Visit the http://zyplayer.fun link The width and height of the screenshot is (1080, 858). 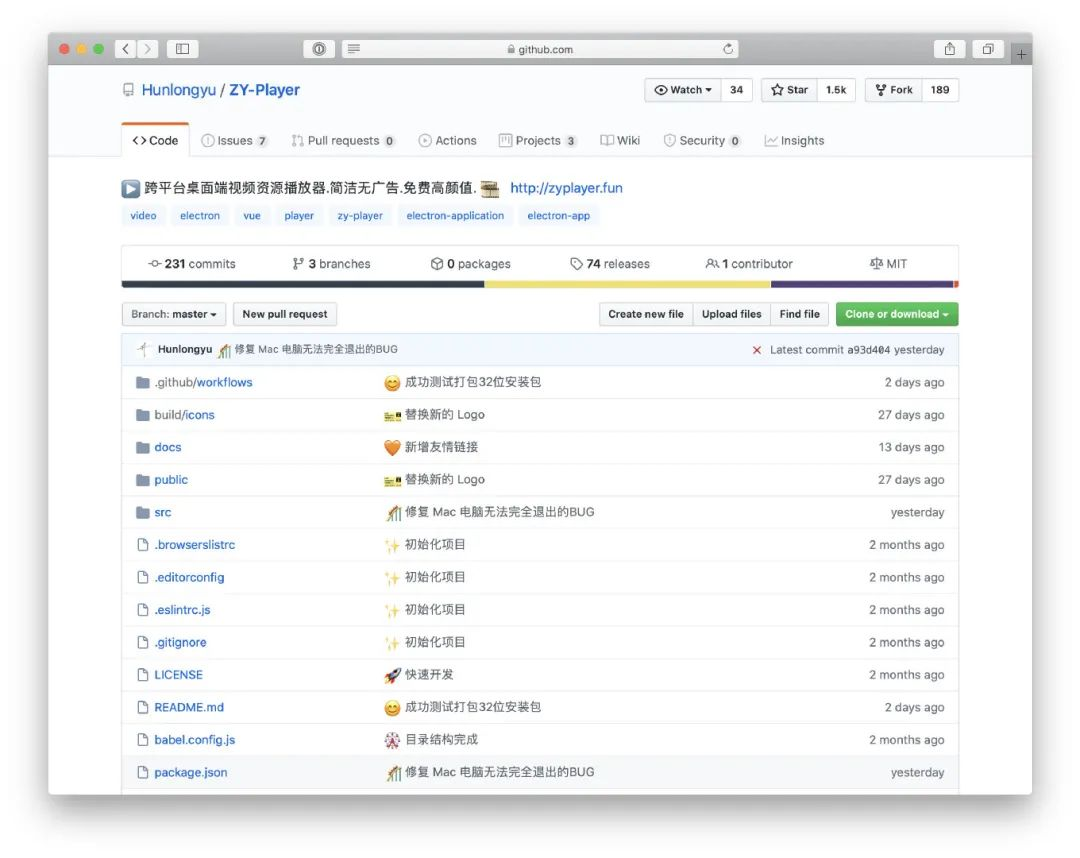pos(566,188)
